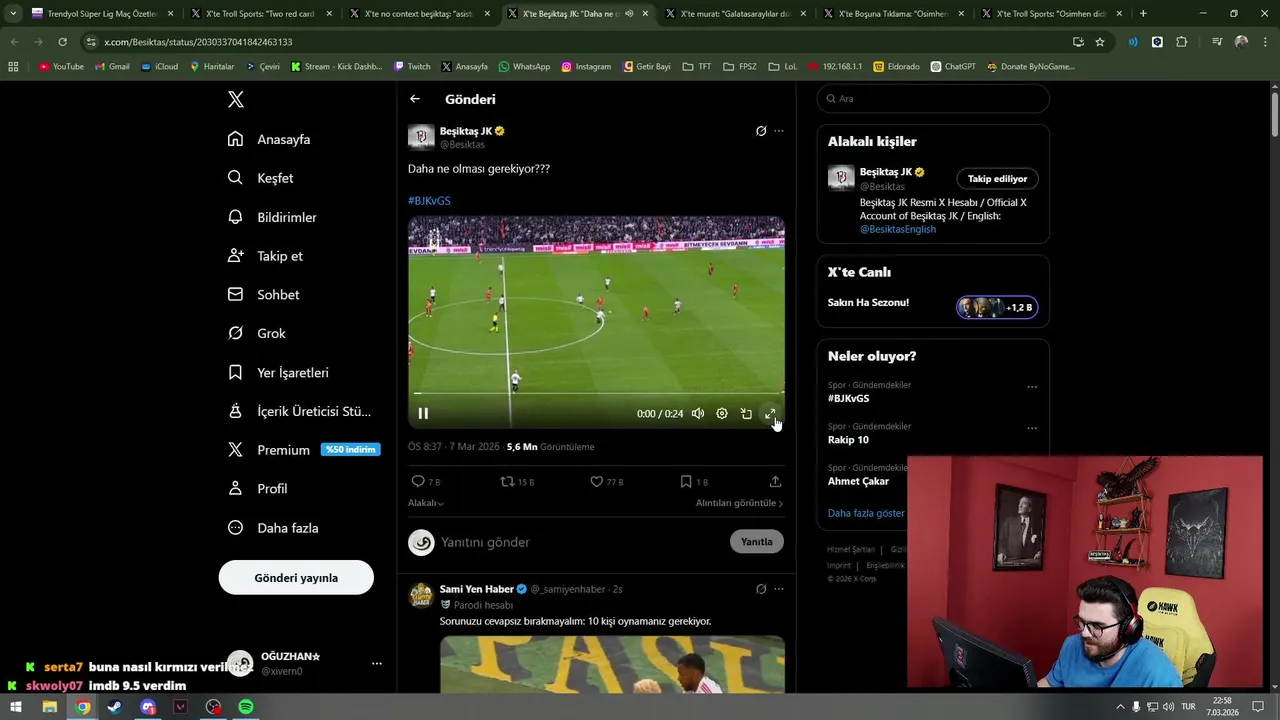This screenshot has height=720, width=1280.
Task: Click the Gönderi yayınla button
Action: (296, 578)
